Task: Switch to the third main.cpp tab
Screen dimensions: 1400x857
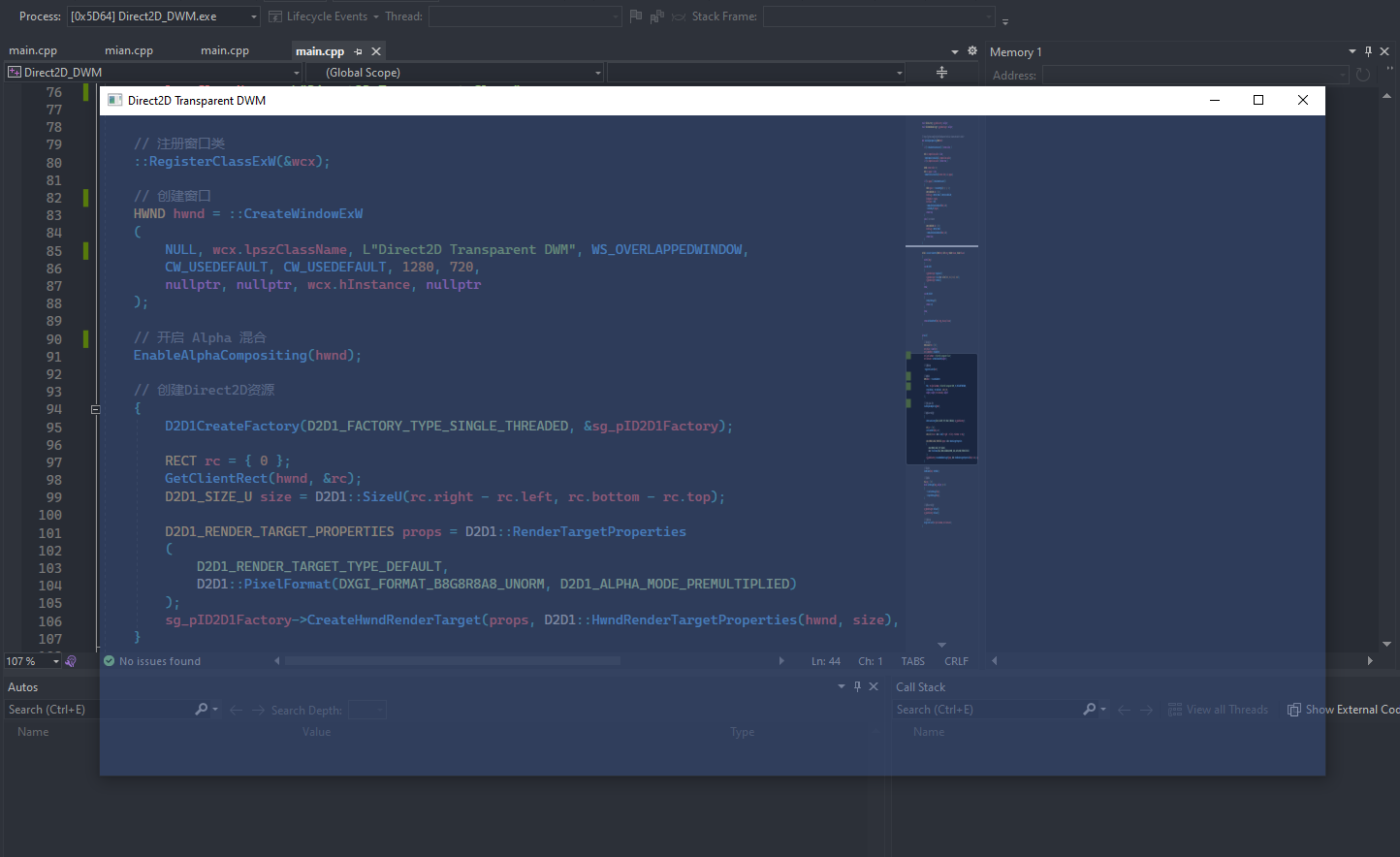Action: click(225, 50)
